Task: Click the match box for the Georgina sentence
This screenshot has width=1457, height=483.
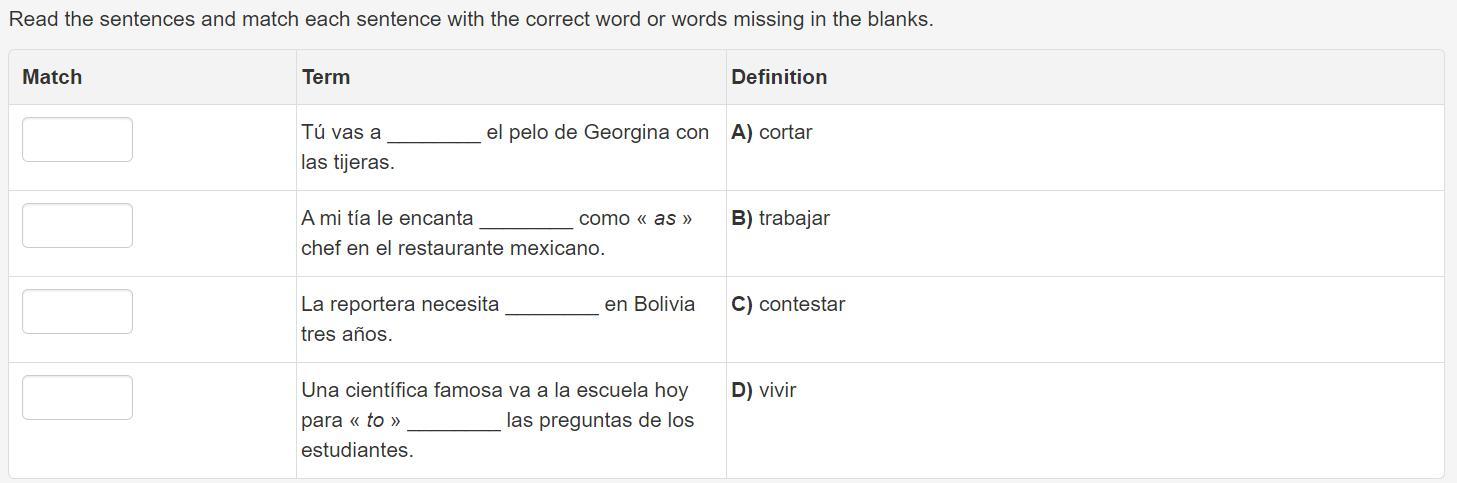Action: (77, 139)
